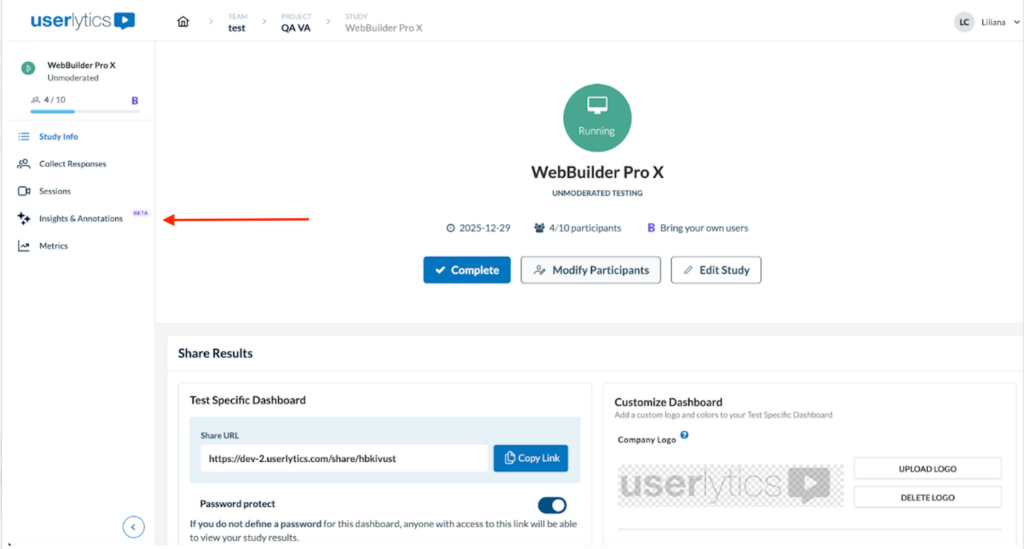
Task: Click the green Running monitor status icon
Action: [597, 117]
